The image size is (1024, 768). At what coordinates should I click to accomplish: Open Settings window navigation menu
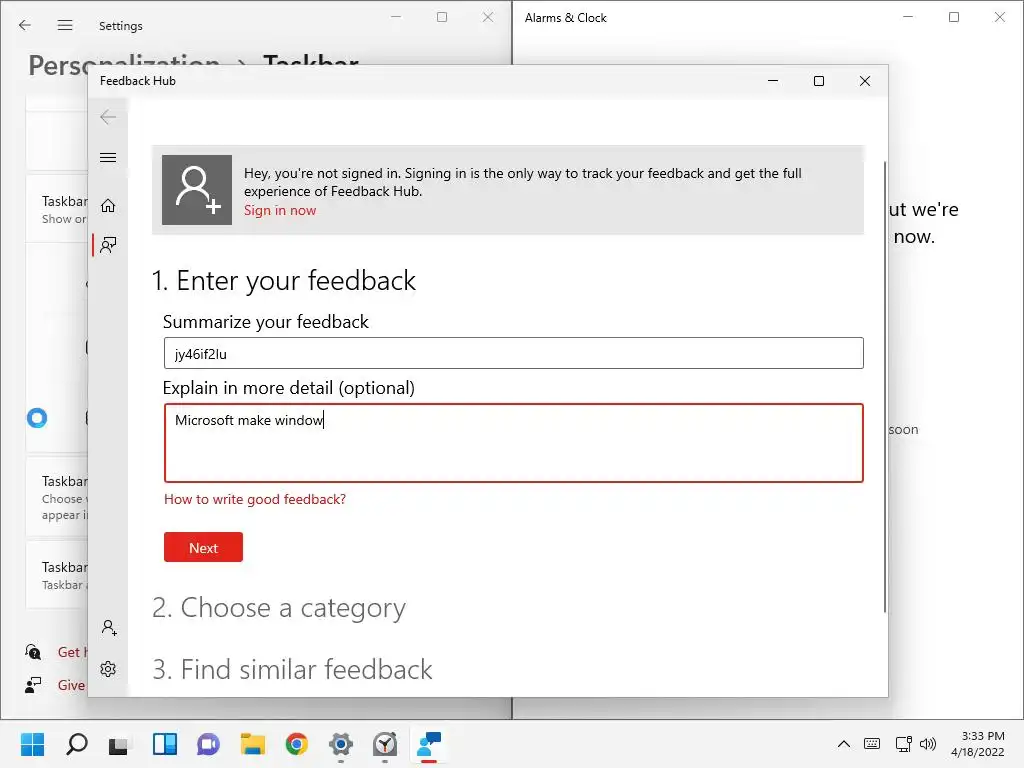point(65,25)
